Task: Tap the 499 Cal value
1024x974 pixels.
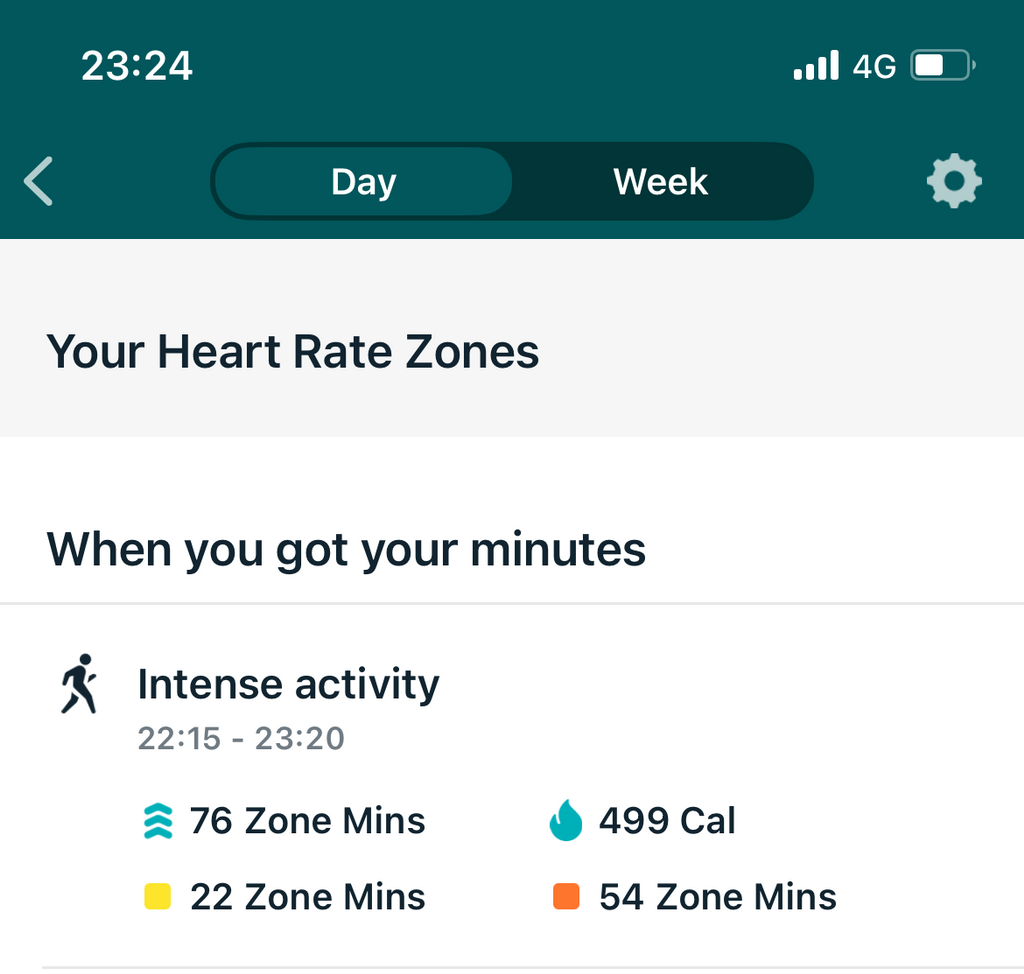Action: click(x=667, y=821)
